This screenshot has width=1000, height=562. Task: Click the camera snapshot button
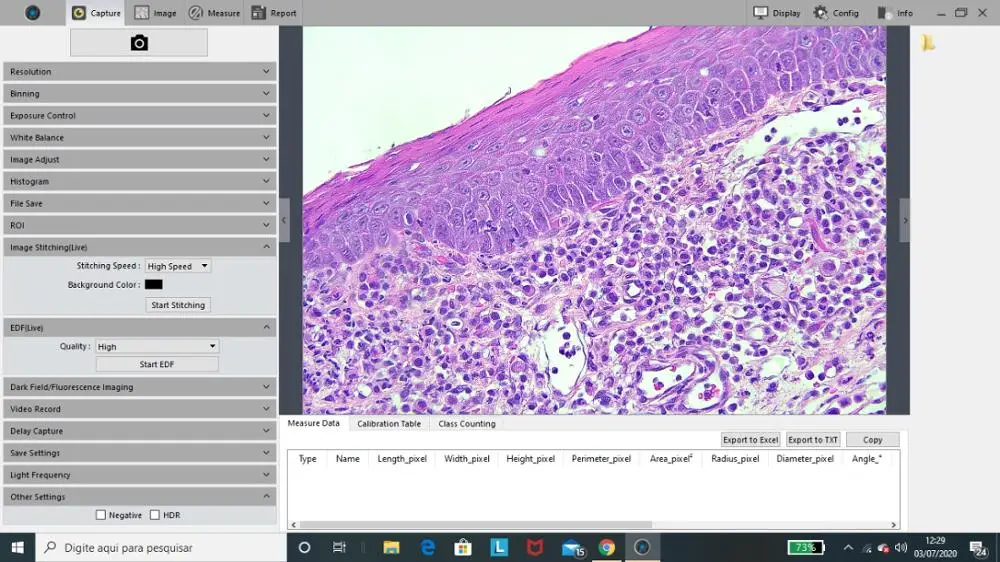[x=138, y=43]
